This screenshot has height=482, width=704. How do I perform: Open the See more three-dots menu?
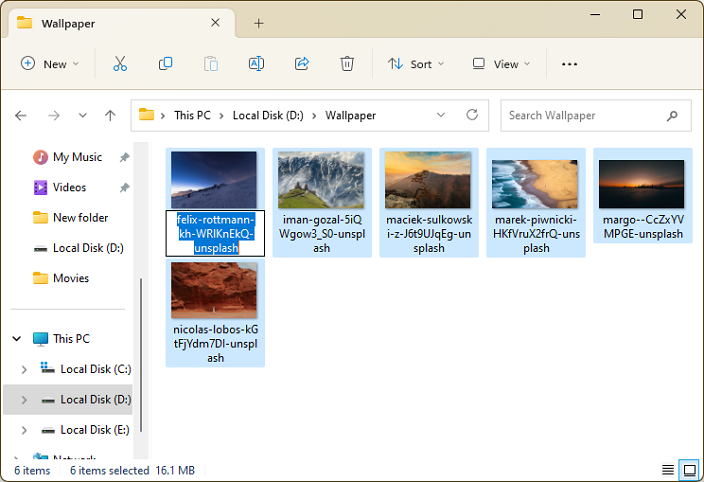569,64
